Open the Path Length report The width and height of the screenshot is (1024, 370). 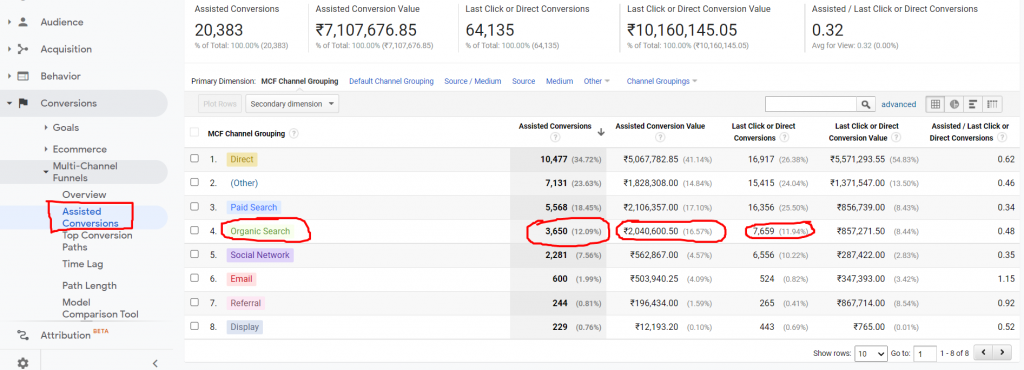89,286
